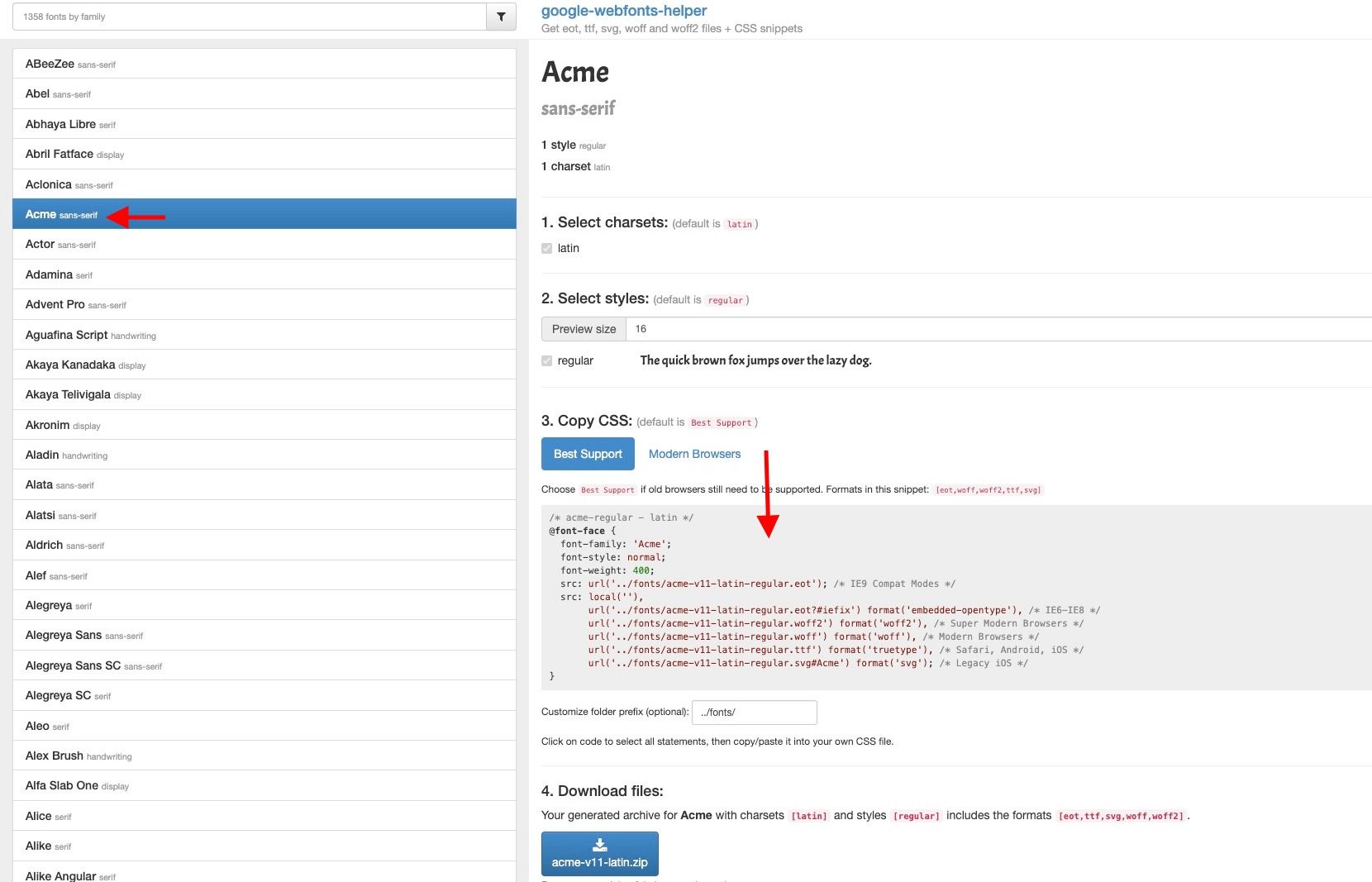The width and height of the screenshot is (1372, 882).
Task: Select Aldrich font
Action: pos(264,545)
